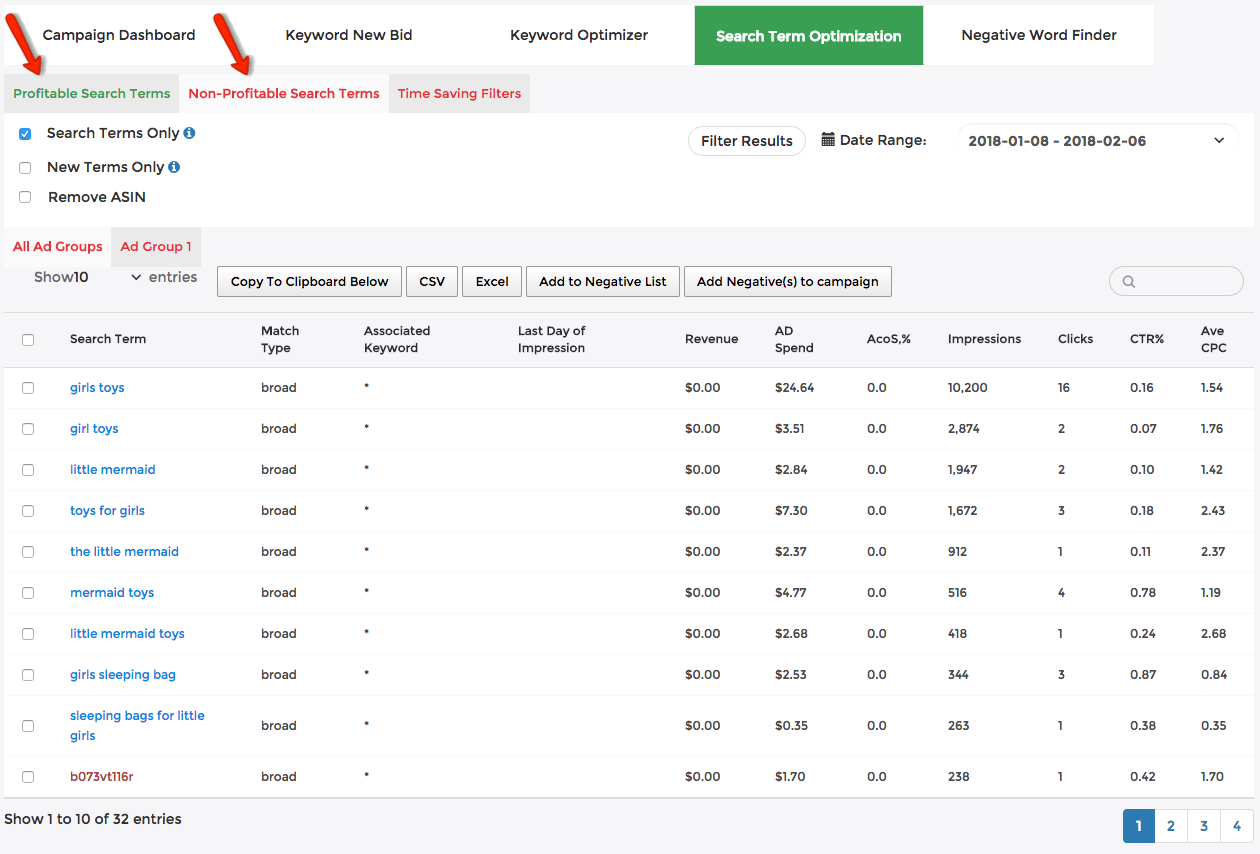
Task: Select the Ad Group 1 tab
Action: click(156, 246)
